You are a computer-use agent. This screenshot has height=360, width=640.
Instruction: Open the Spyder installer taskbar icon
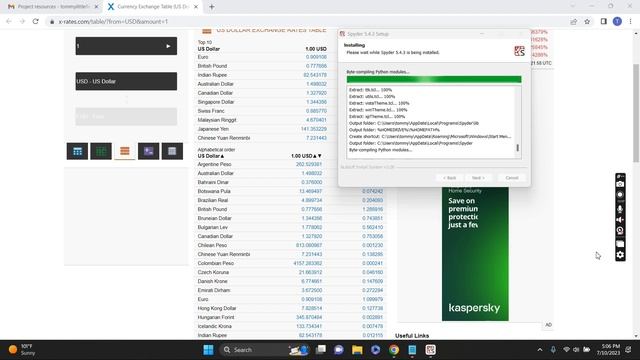430,350
